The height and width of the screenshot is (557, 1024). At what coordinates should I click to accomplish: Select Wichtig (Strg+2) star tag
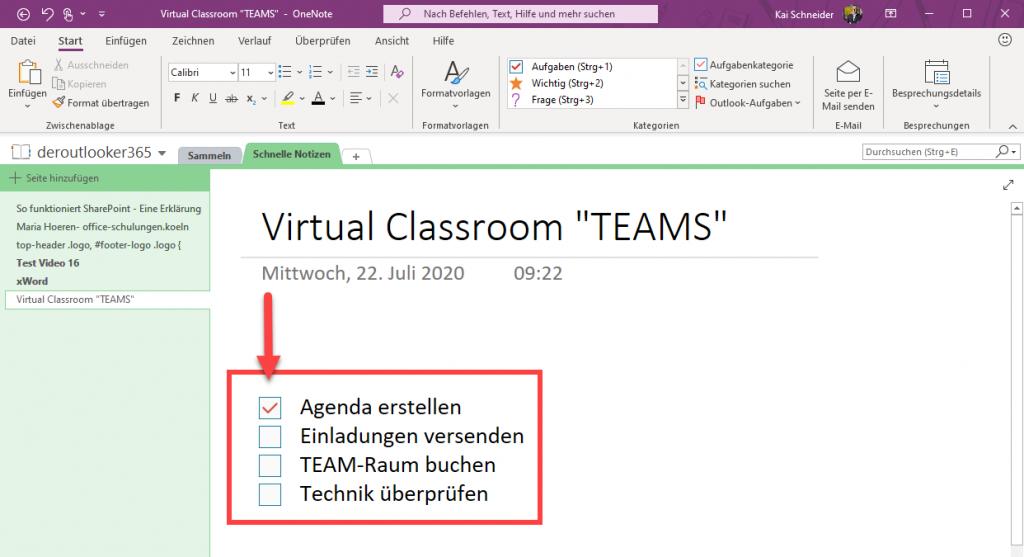(x=594, y=83)
